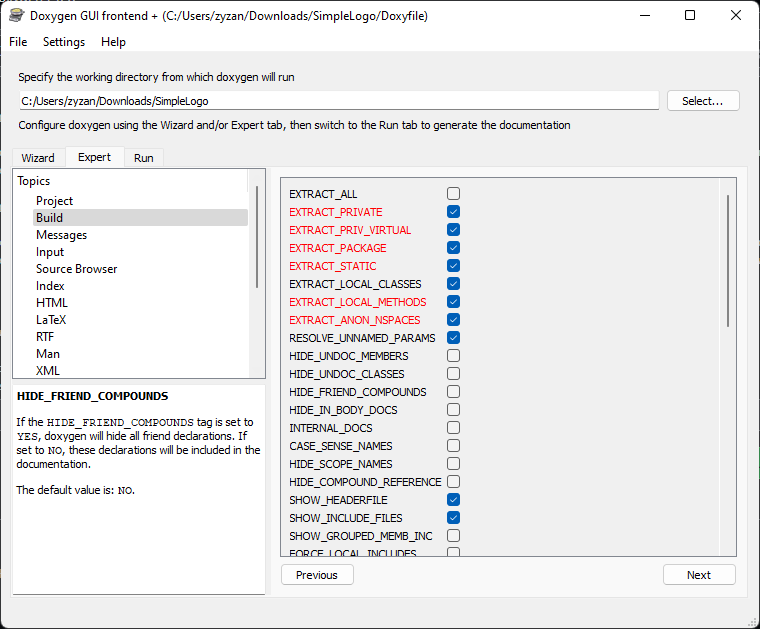Click the working directory path field

(x=339, y=101)
